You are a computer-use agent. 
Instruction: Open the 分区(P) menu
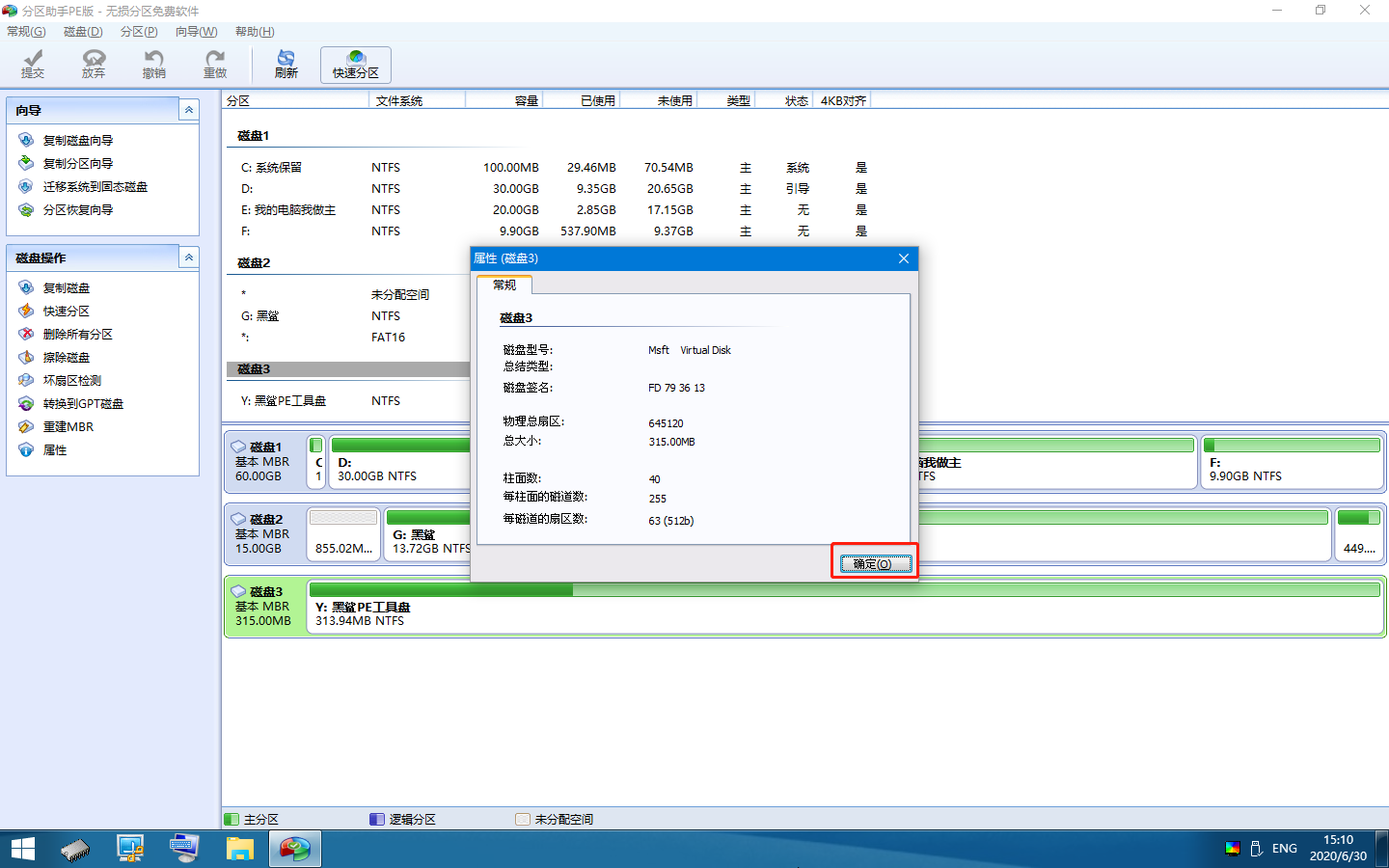point(139,32)
